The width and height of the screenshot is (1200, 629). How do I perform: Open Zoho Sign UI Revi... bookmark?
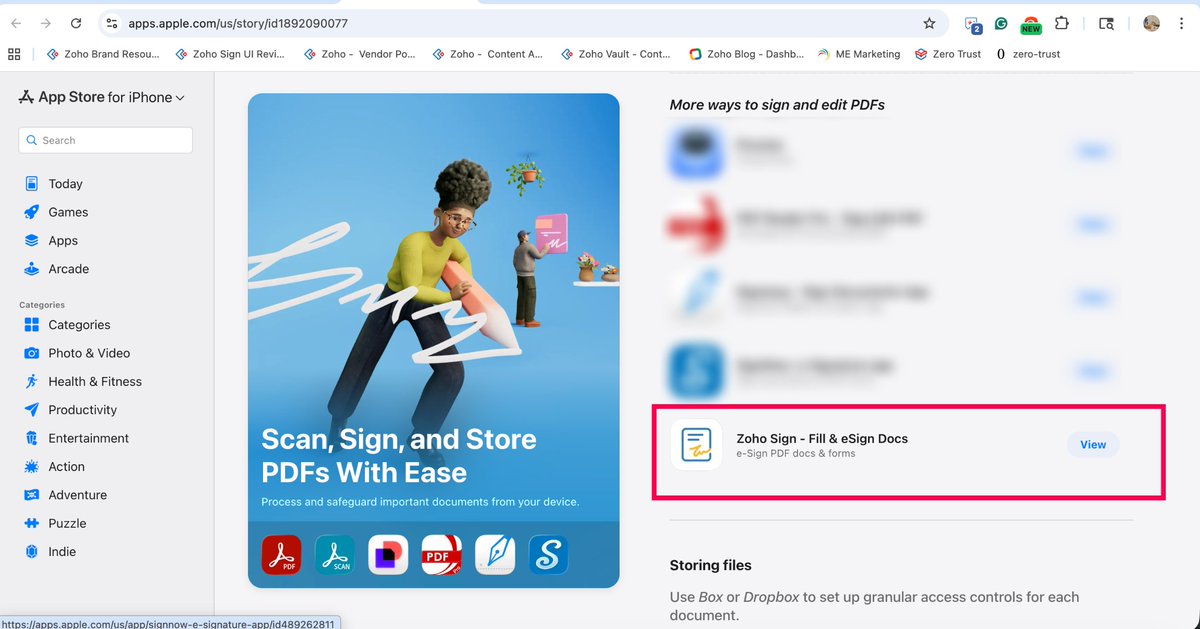click(230, 54)
